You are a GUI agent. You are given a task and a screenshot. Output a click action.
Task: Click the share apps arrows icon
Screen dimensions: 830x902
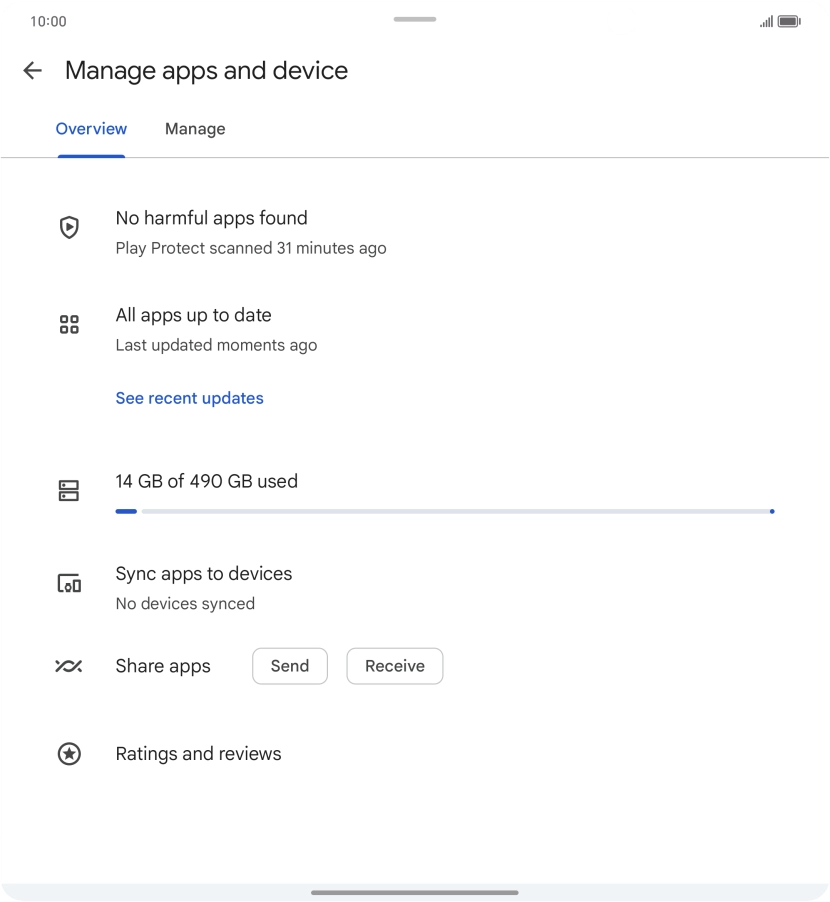coord(69,666)
